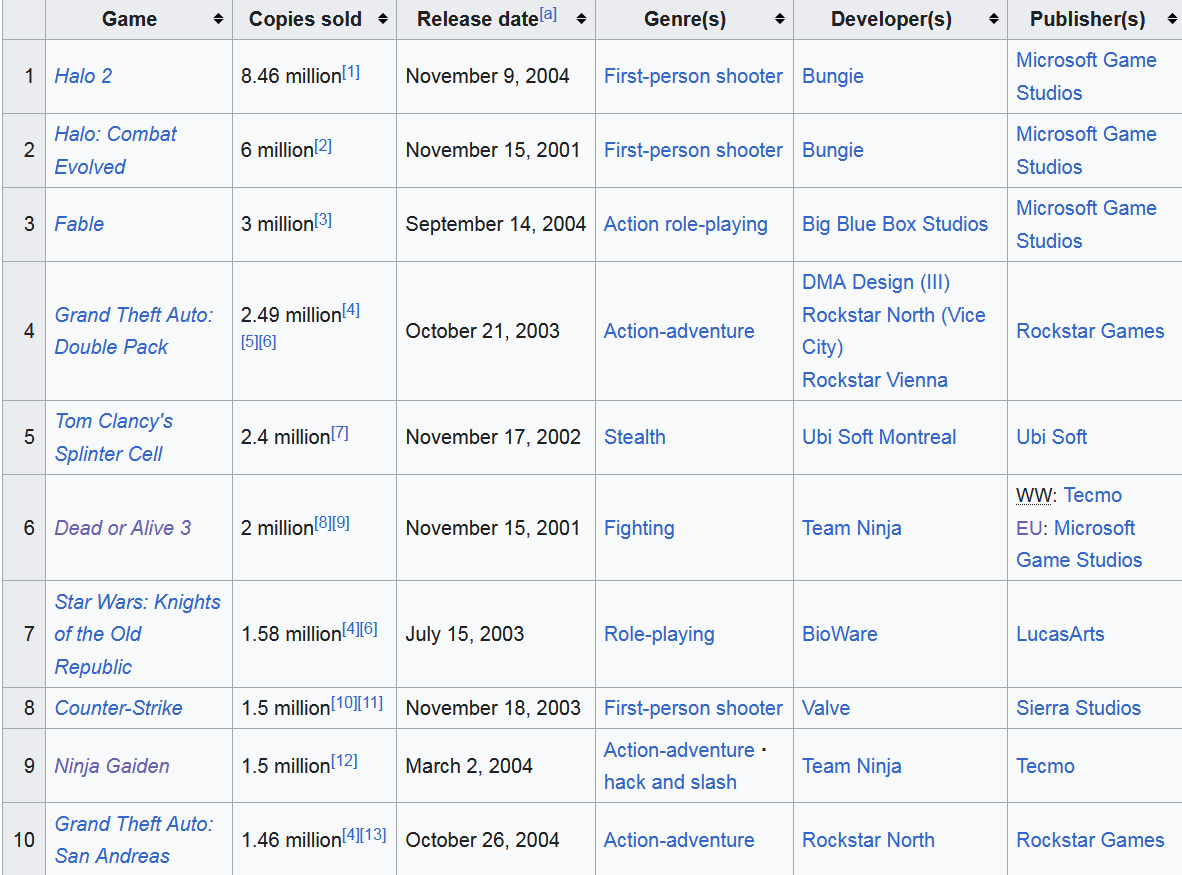Open the Valve developer link

[826, 708]
